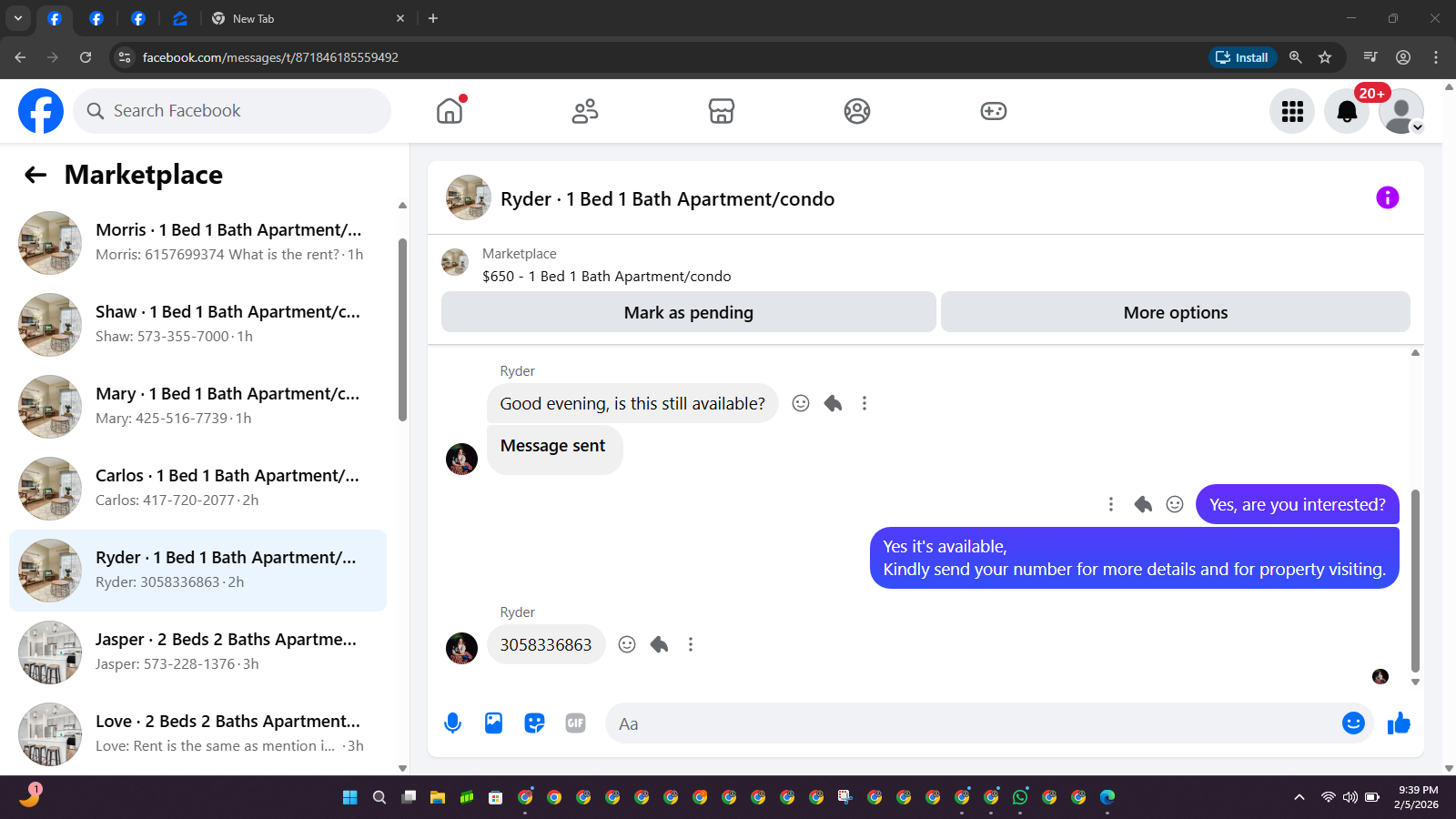Viewport: 1456px width, 819px height.
Task: Select the Jasper 2 Beds 2 Baths chat
Action: [197, 652]
